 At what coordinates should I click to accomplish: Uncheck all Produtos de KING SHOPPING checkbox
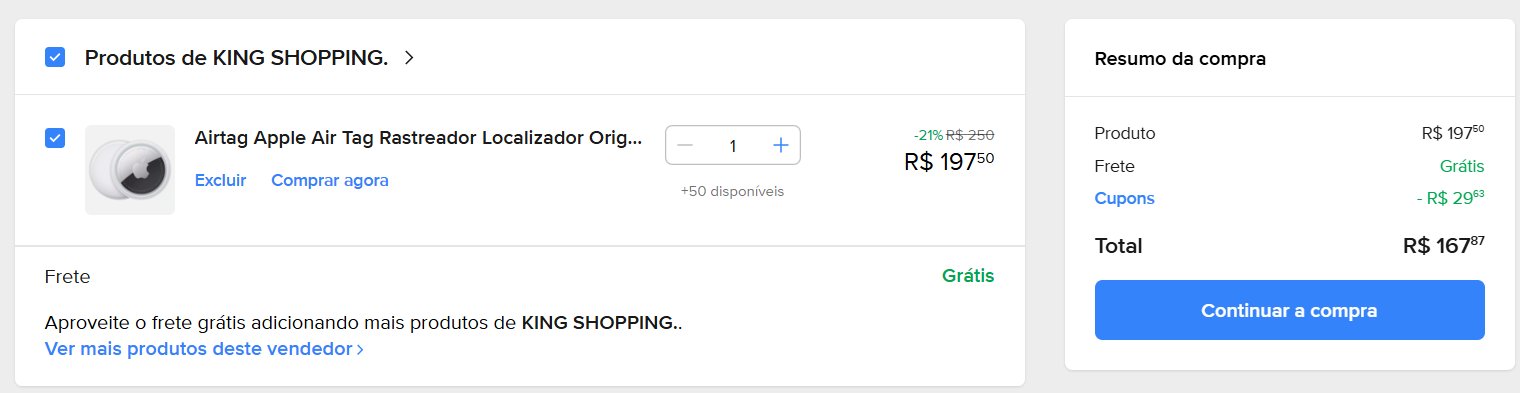55,57
